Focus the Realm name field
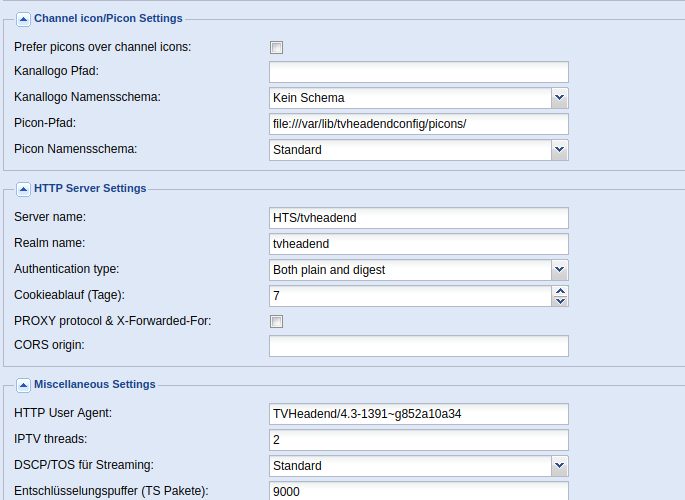Viewport: 685px width, 500px height. tap(419, 244)
